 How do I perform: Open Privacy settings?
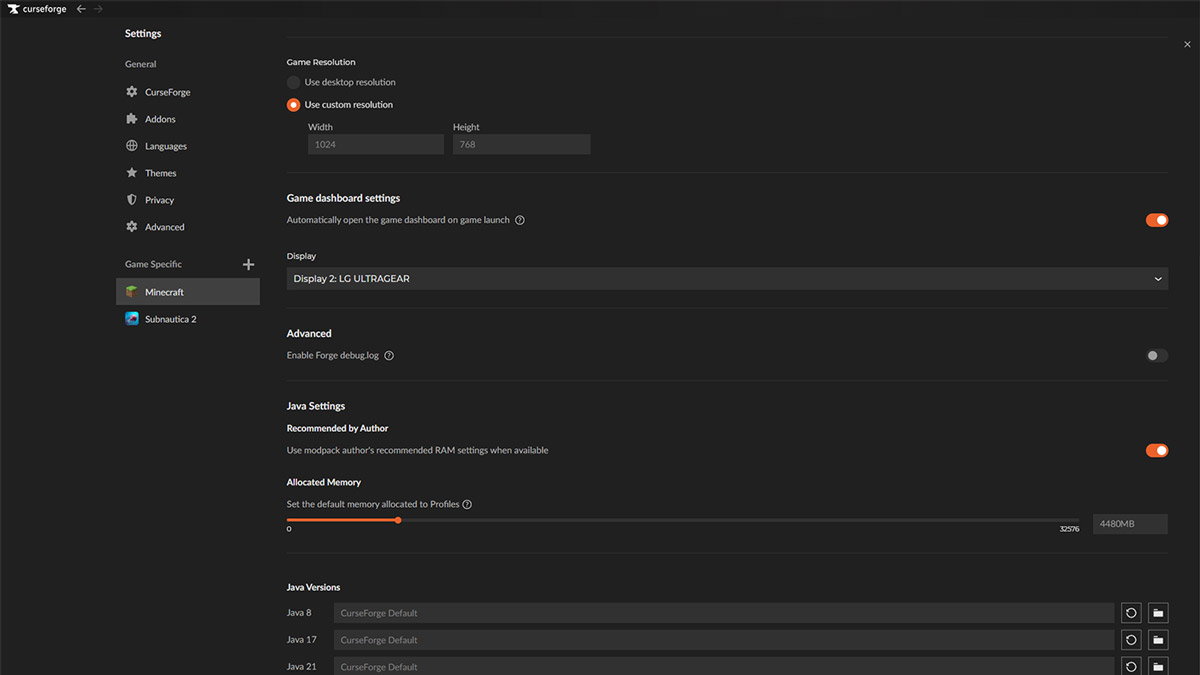click(x=188, y=200)
